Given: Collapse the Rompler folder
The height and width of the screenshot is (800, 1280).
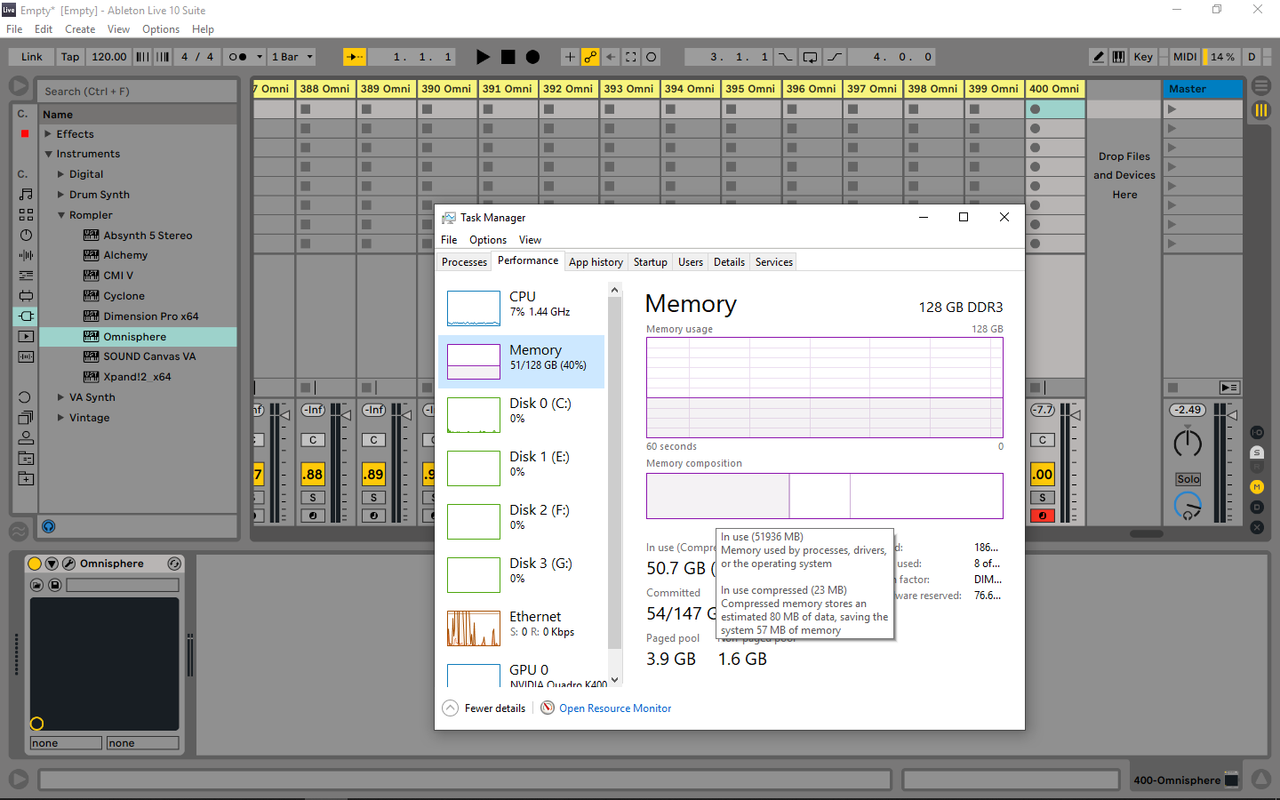Looking at the screenshot, I should (x=61, y=215).
